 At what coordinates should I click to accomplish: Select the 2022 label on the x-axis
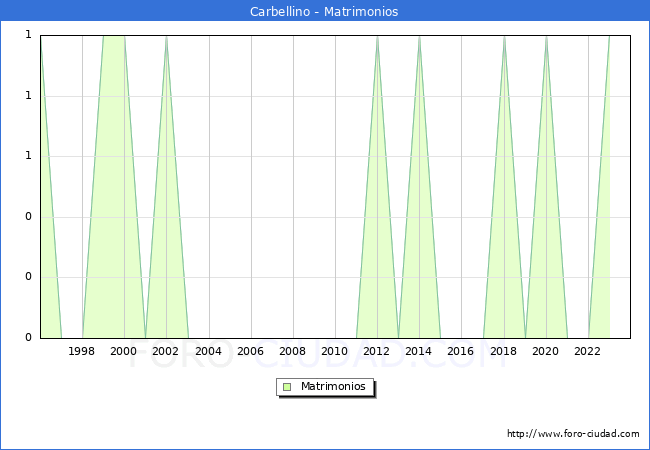tap(587, 351)
